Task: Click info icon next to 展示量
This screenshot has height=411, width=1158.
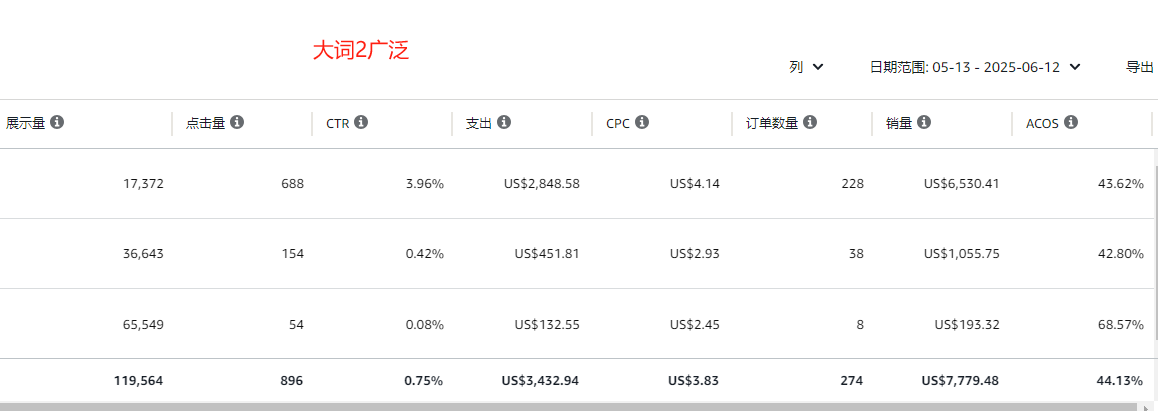Action: tap(57, 122)
